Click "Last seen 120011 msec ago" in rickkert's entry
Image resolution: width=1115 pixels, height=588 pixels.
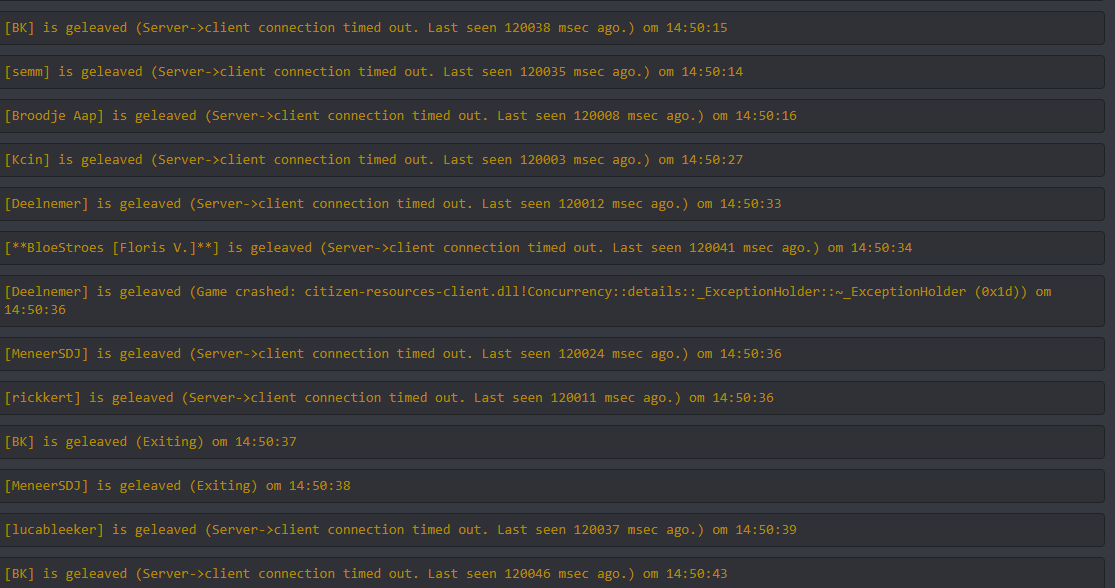[x=577, y=398]
